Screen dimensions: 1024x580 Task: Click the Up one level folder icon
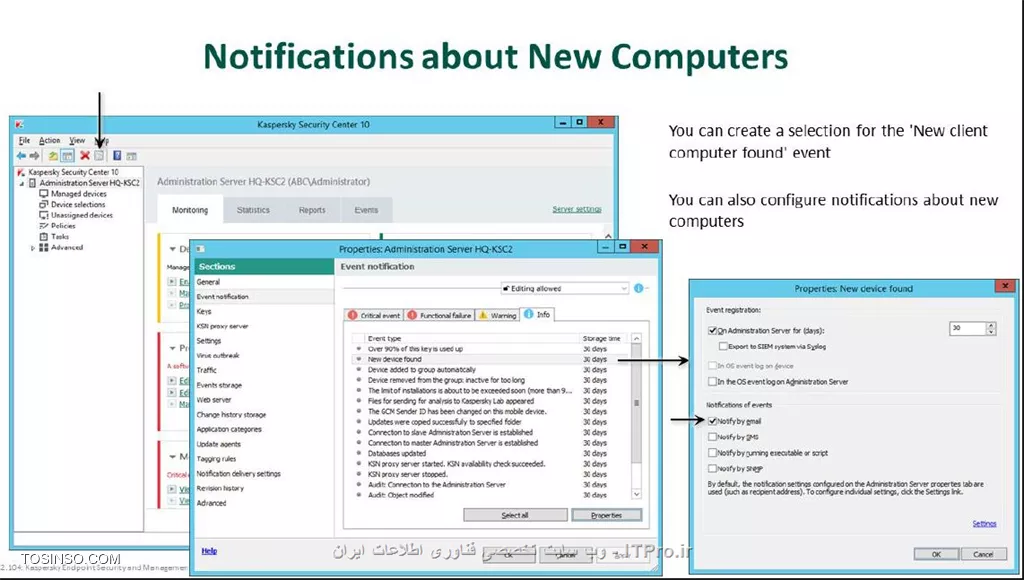53,155
